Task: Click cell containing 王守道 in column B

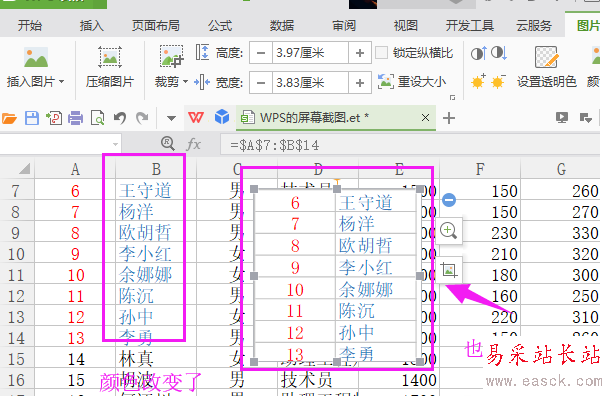Action: [156, 191]
